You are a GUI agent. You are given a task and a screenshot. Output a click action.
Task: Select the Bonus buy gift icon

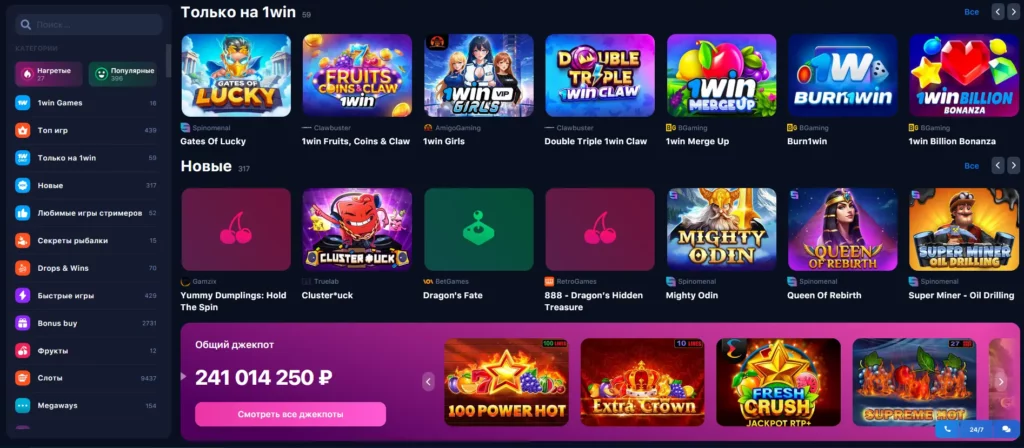pos(23,323)
